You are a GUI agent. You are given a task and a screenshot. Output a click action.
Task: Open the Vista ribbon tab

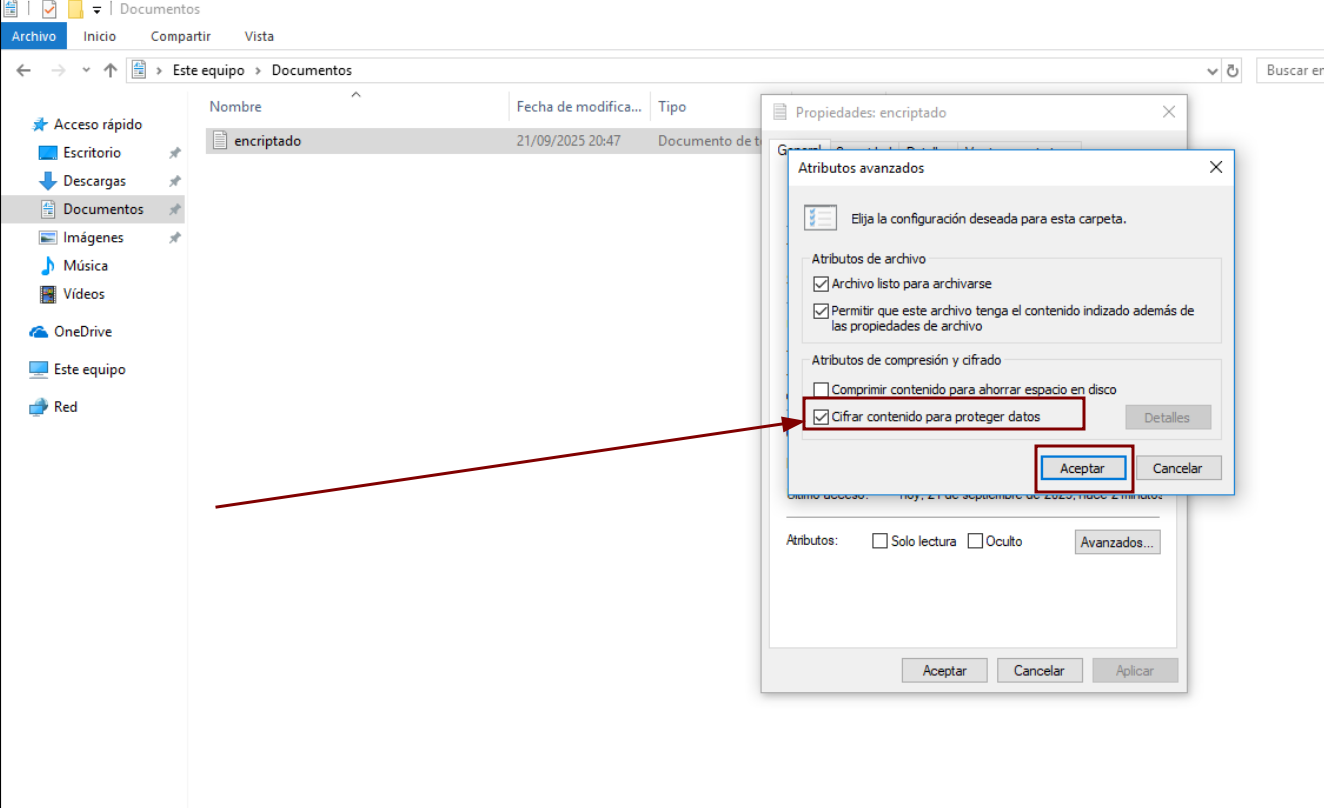259,36
